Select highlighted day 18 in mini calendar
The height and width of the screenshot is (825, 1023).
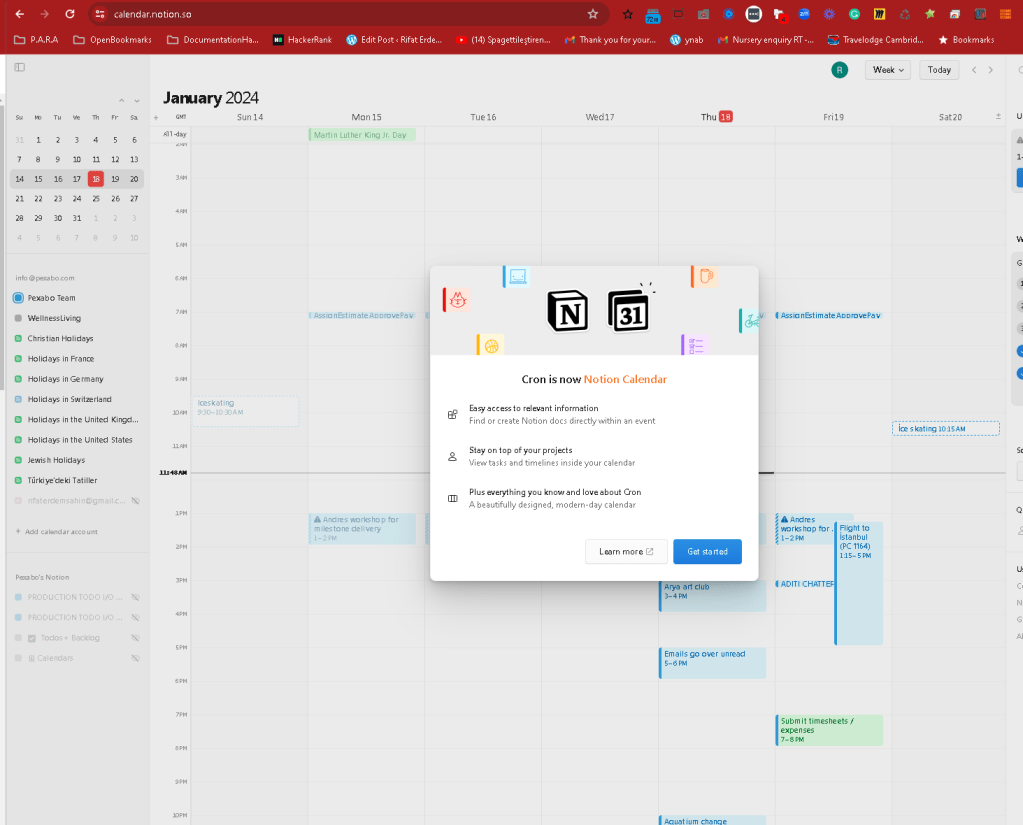[x=96, y=179]
